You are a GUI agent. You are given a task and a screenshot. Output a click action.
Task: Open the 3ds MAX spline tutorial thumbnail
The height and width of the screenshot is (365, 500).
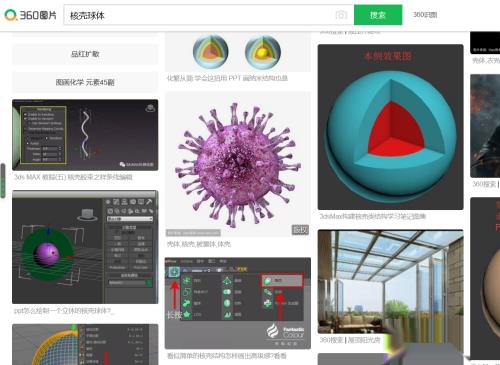pyautogui.click(x=85, y=135)
